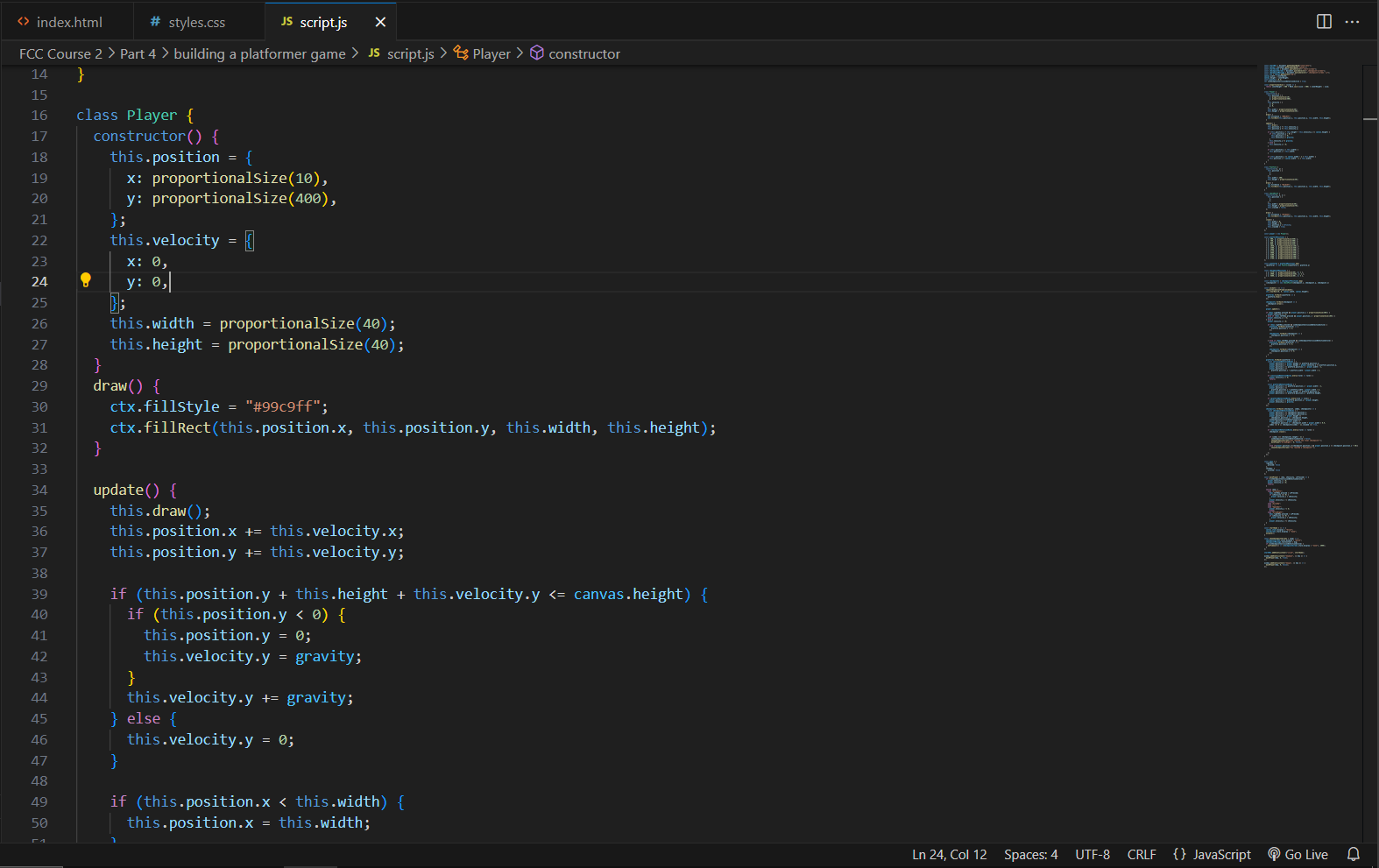Click the constructor cube icon in breadcrumb
Screen dimensions: 1379x868
pos(537,53)
